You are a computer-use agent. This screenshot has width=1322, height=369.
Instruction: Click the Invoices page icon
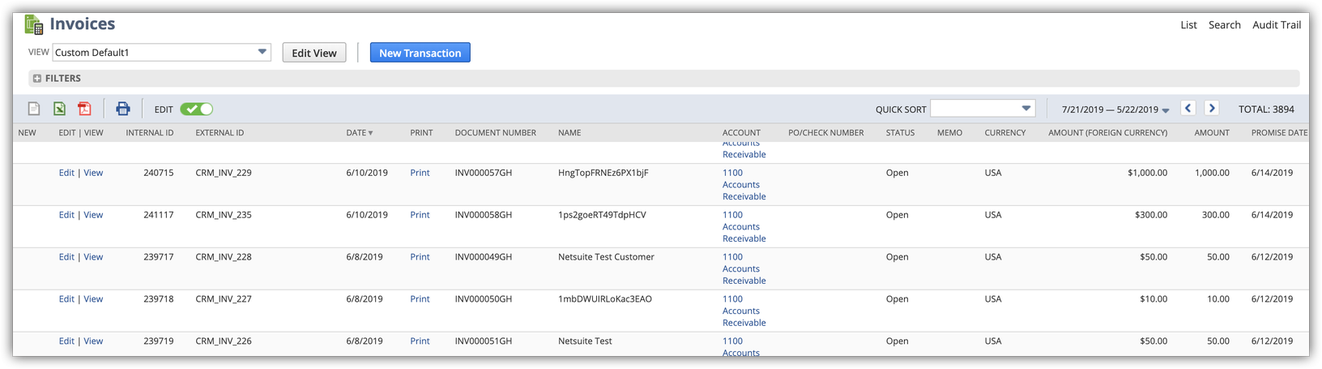pos(34,24)
